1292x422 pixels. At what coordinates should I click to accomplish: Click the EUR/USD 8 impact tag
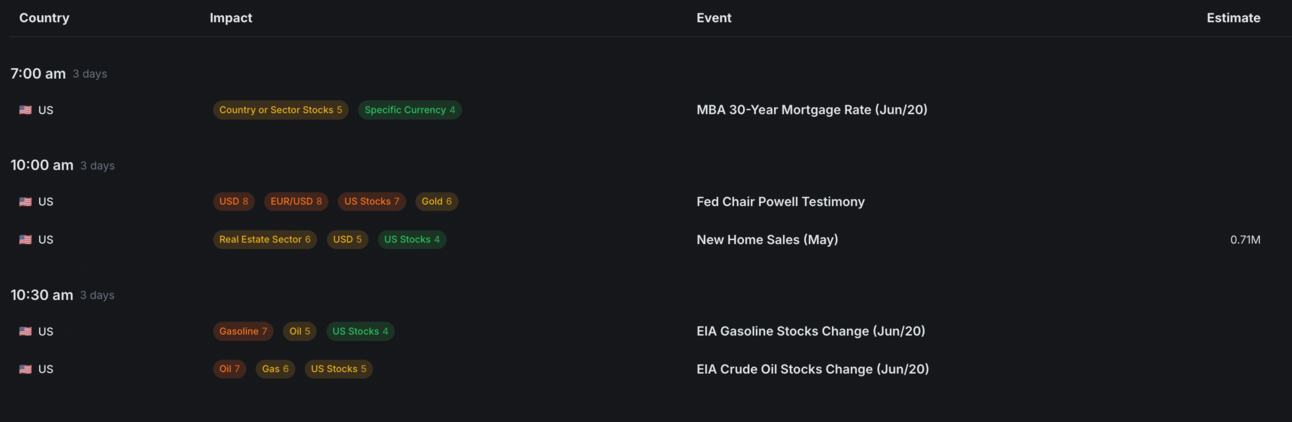tap(296, 202)
